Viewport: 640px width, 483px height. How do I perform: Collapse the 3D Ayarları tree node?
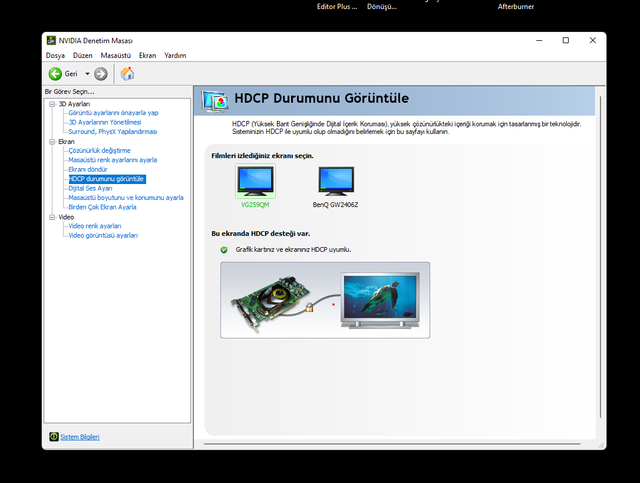point(51,104)
